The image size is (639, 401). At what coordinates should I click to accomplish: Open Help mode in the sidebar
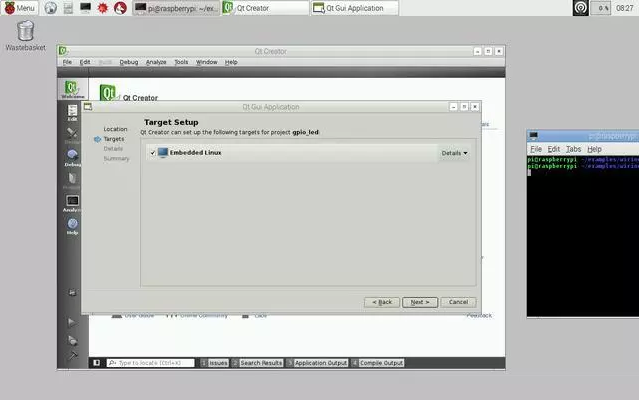(x=72, y=226)
